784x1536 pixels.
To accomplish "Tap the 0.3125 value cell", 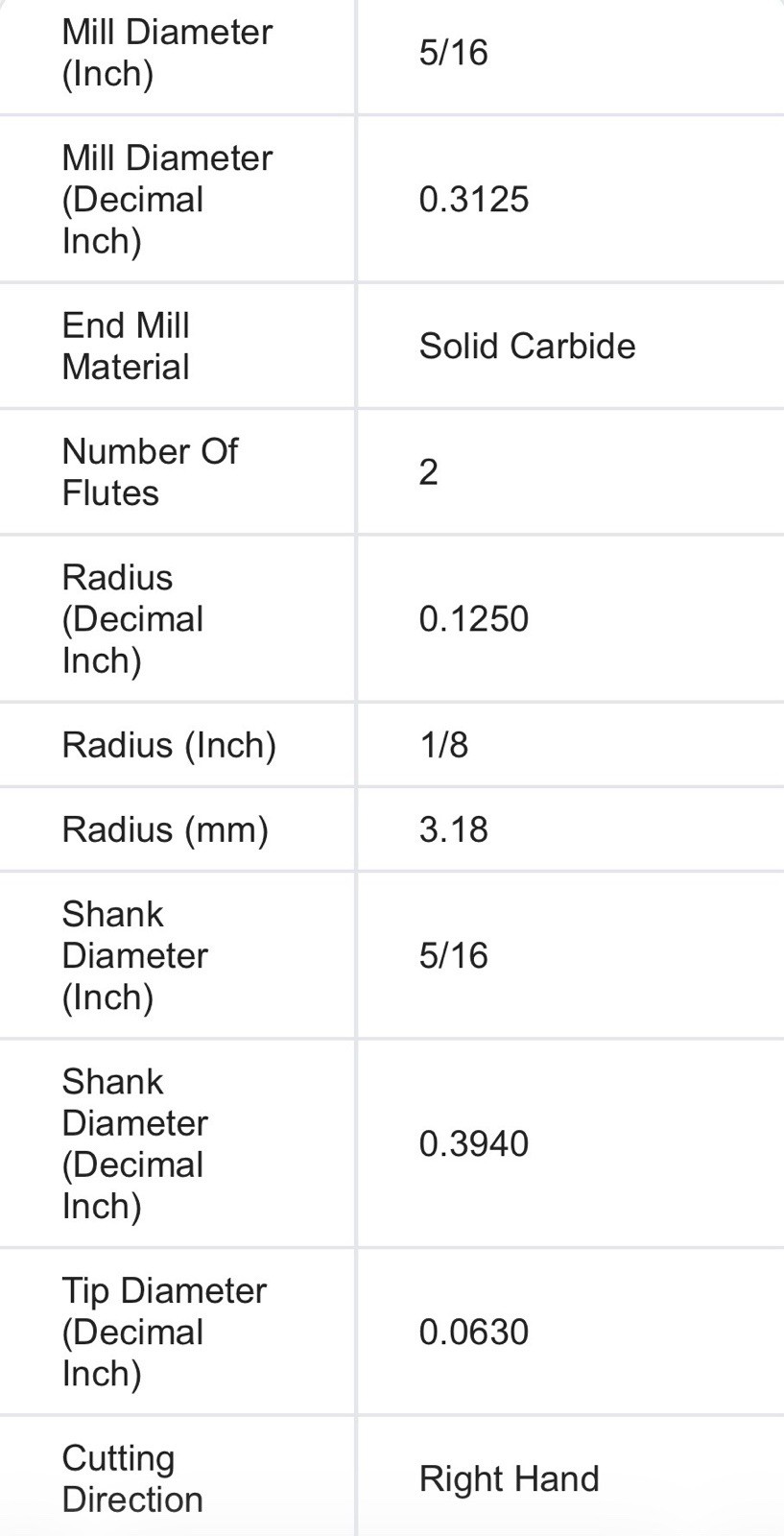I will 474,200.
